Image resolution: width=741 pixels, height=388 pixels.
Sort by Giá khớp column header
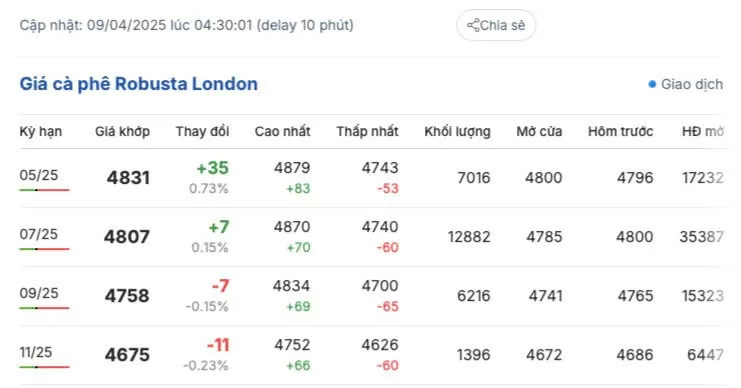click(122, 131)
